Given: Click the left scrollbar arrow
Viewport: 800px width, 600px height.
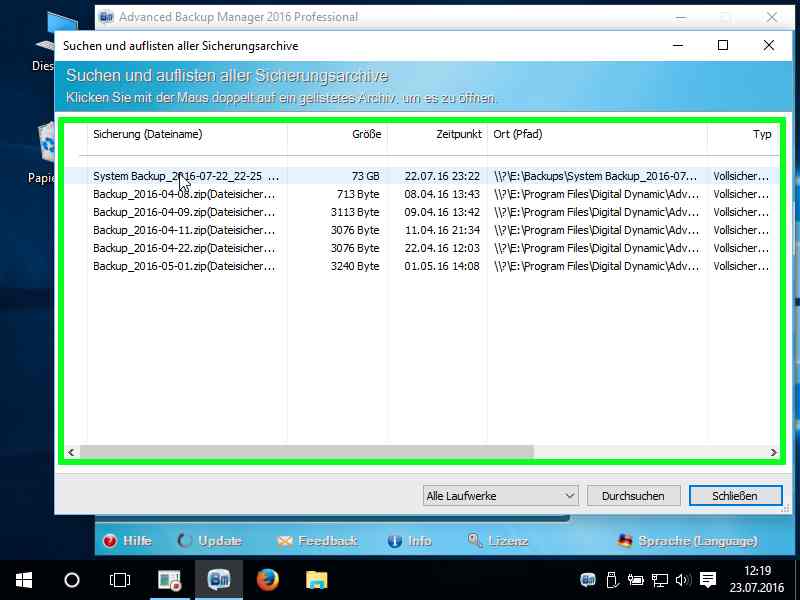Looking at the screenshot, I should pos(71,453).
